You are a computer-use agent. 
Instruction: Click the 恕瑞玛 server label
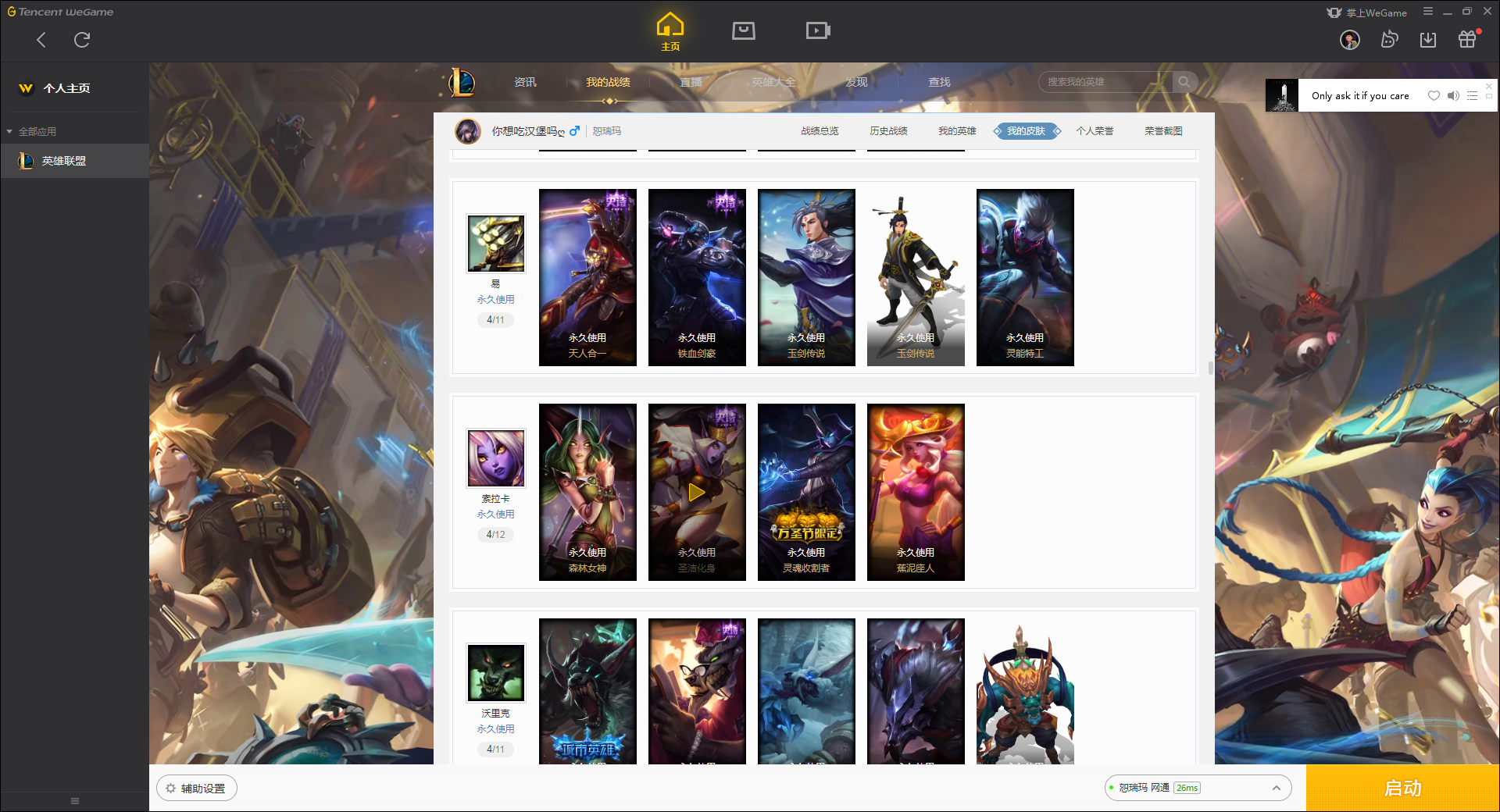coord(607,131)
